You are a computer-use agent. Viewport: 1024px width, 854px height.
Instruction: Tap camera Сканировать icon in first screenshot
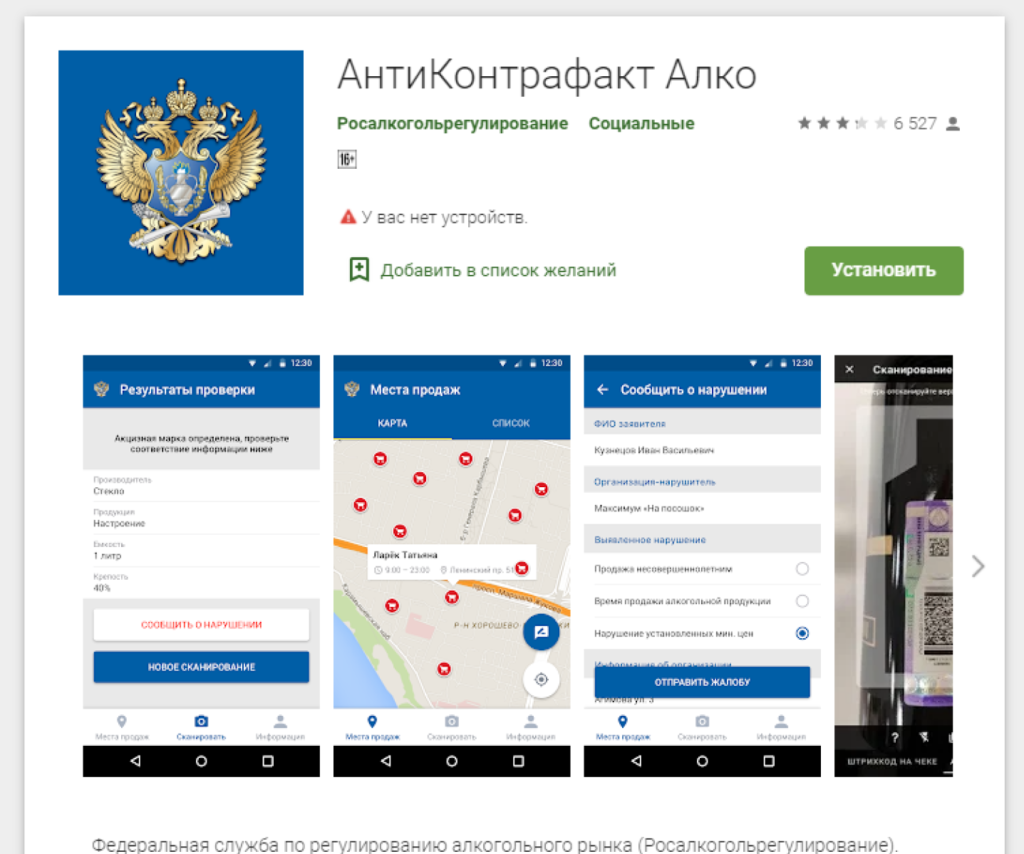201,722
